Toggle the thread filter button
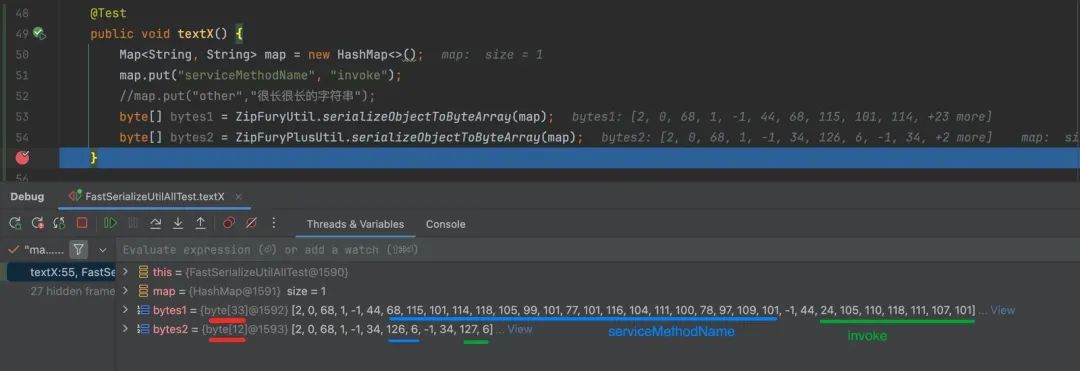Image resolution: width=1080 pixels, height=371 pixels. coord(79,249)
